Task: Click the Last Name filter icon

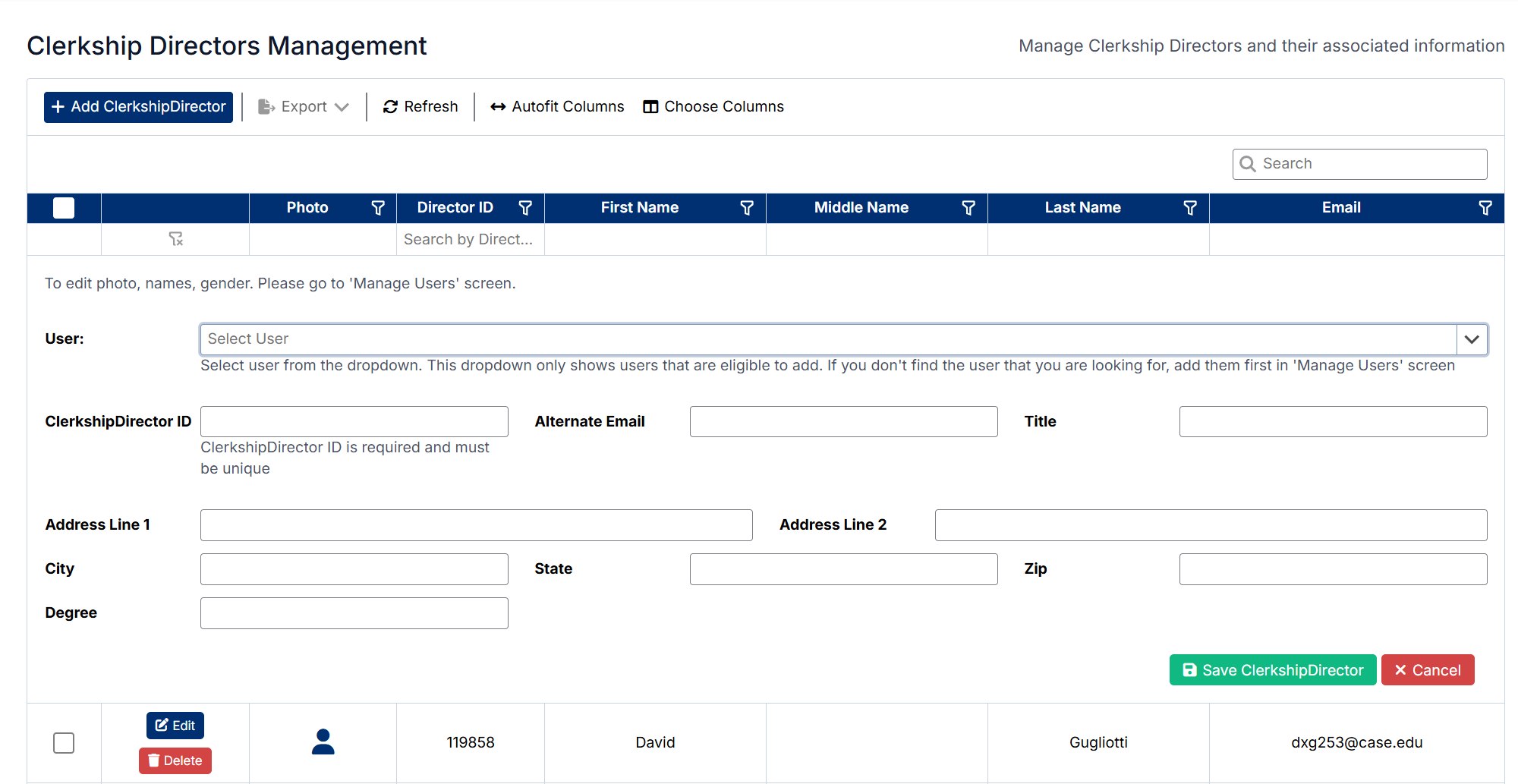Action: (x=1189, y=208)
